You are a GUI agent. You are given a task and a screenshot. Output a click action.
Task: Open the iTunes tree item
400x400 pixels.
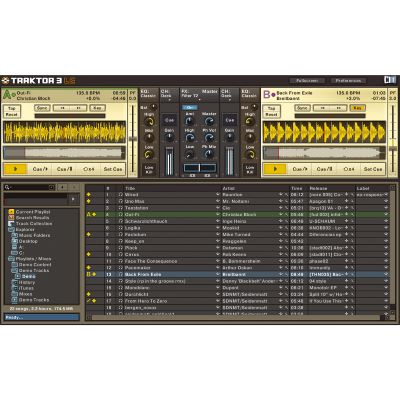point(26,288)
